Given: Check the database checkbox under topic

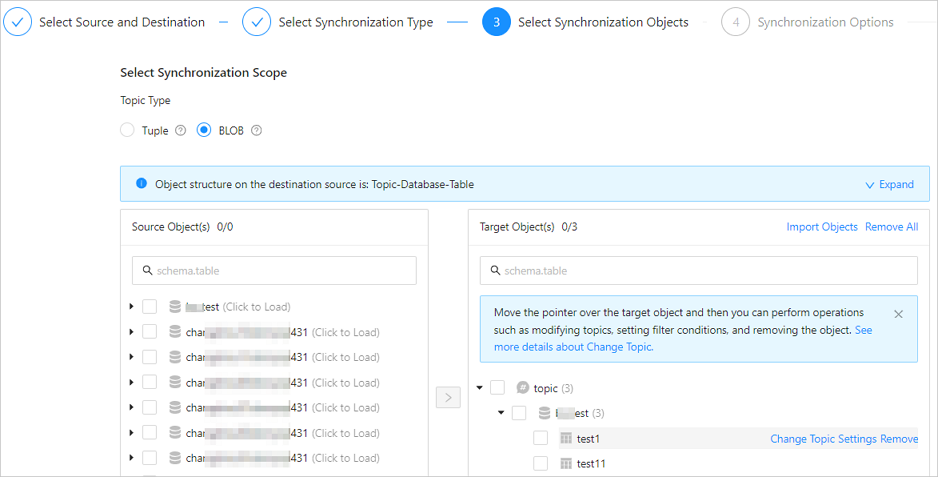Looking at the screenshot, I should [x=519, y=414].
